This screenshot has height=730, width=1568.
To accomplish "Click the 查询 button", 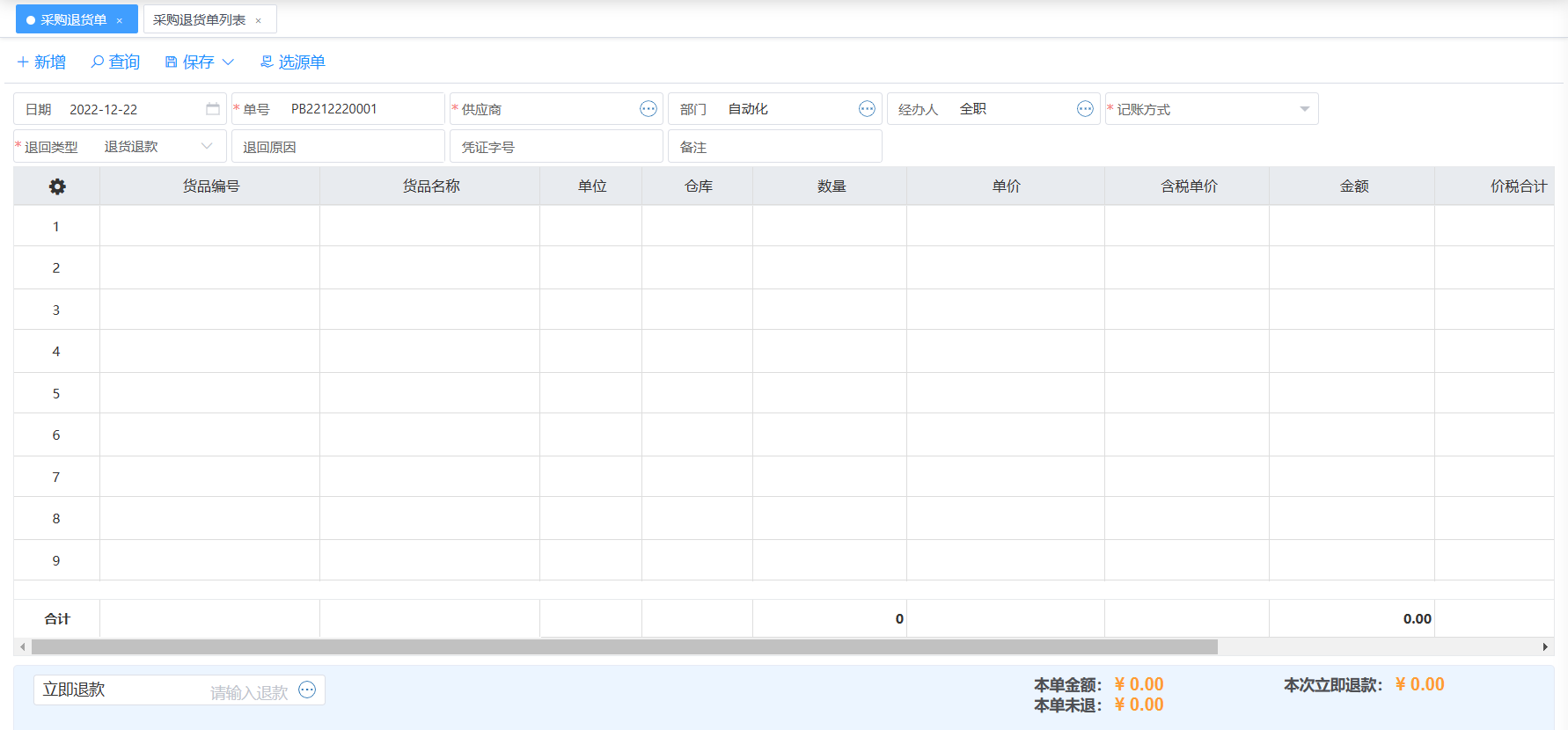I will tap(115, 62).
